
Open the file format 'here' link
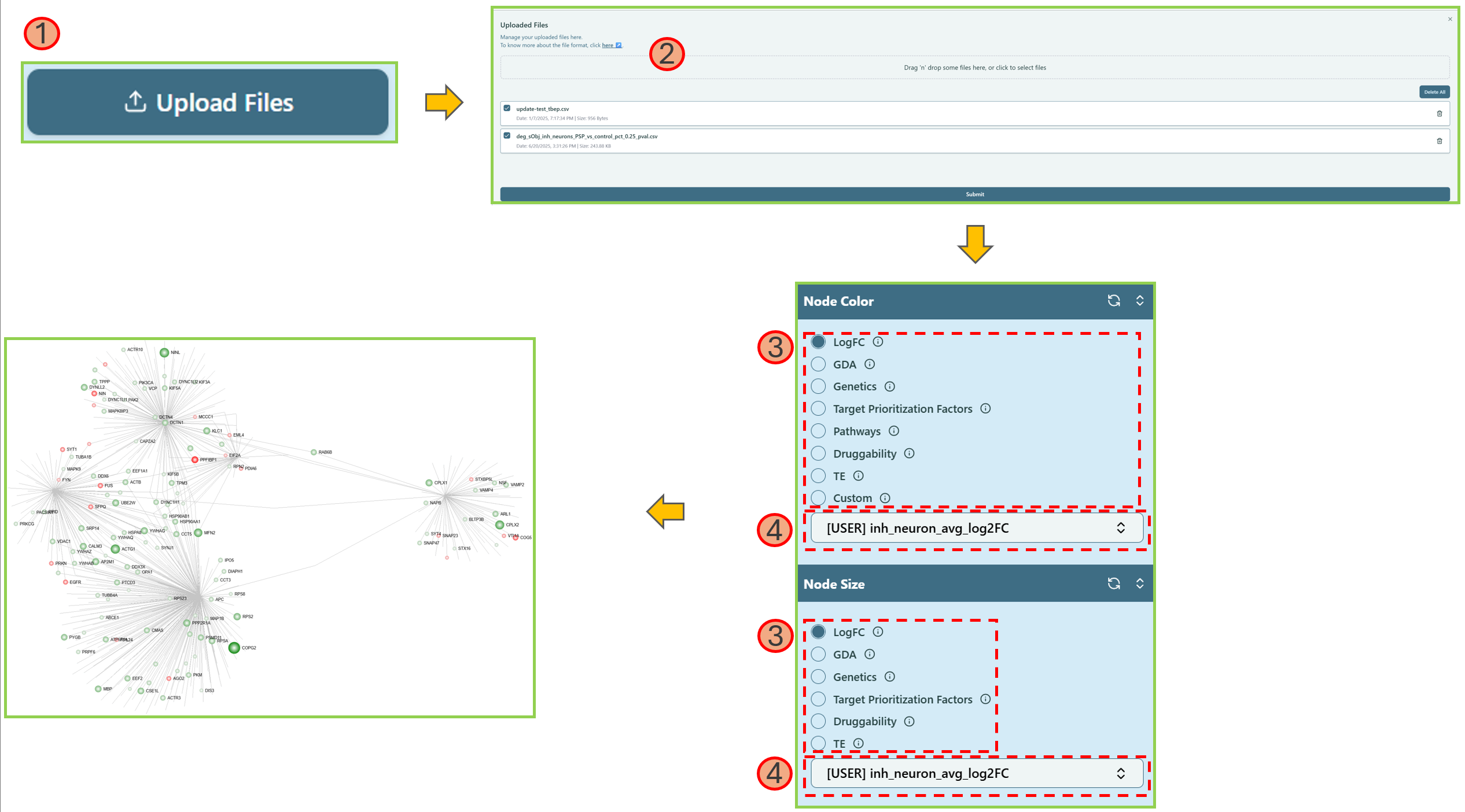point(608,45)
